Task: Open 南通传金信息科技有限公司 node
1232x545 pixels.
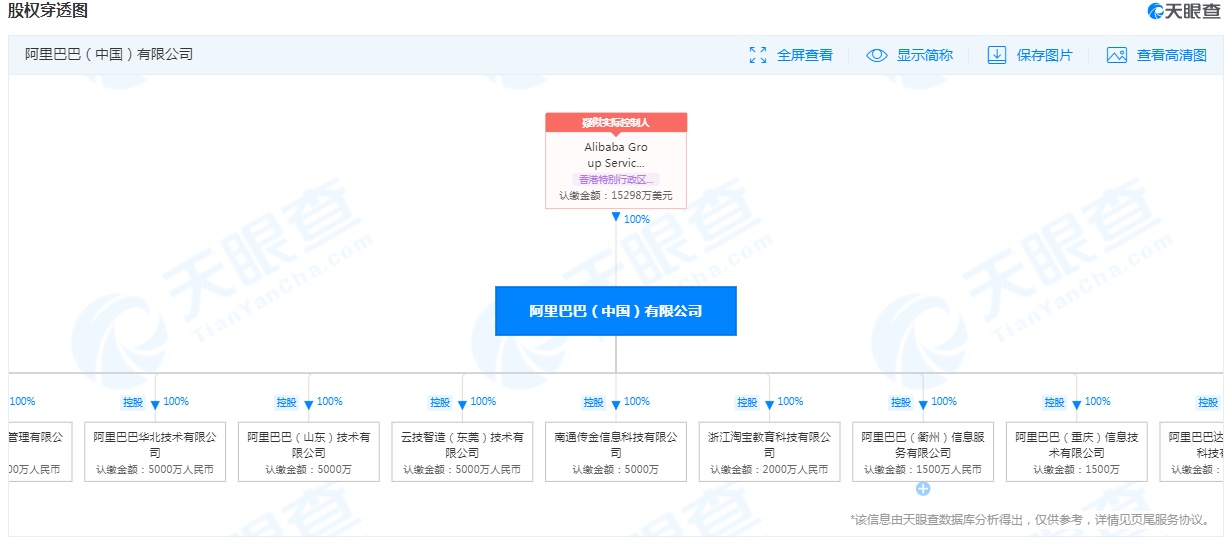Action: click(x=616, y=452)
